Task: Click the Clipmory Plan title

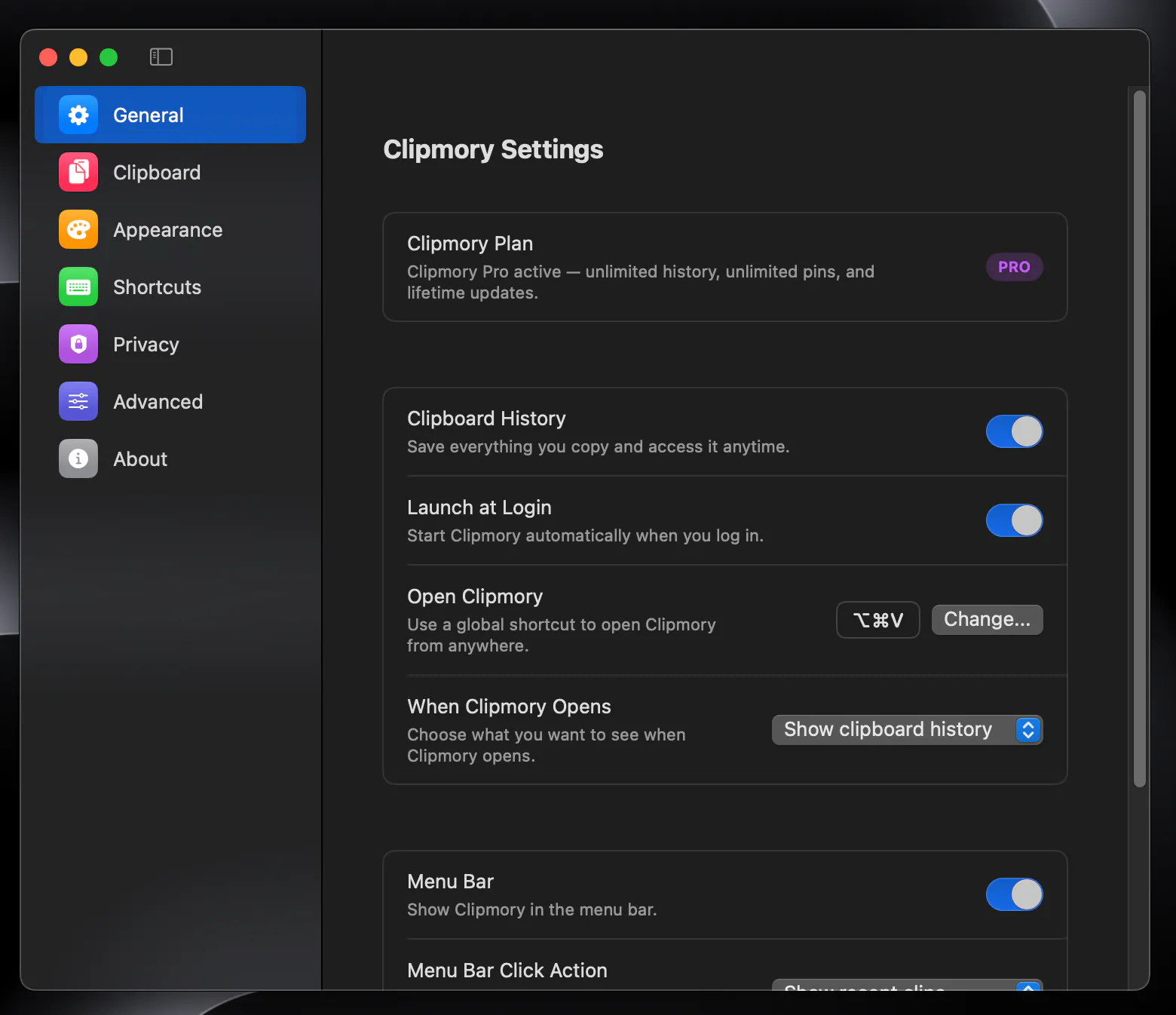Action: tap(470, 243)
